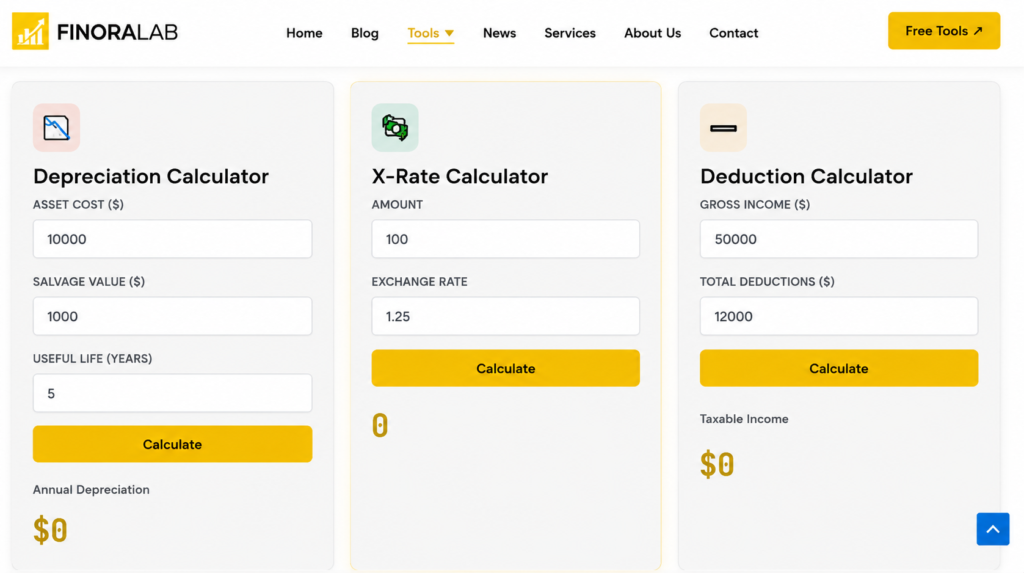Click the X-Rate Calculator money icon
Screen dimensions: 1024x573
(x=395, y=127)
